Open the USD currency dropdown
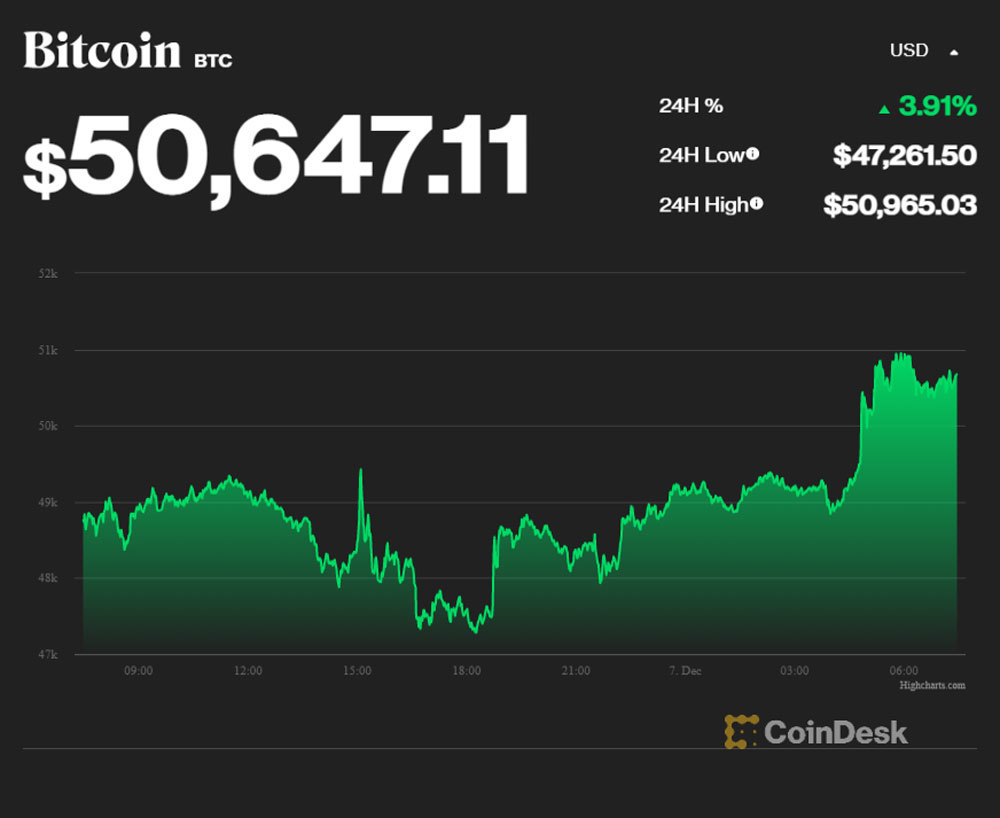 pyautogui.click(x=909, y=50)
